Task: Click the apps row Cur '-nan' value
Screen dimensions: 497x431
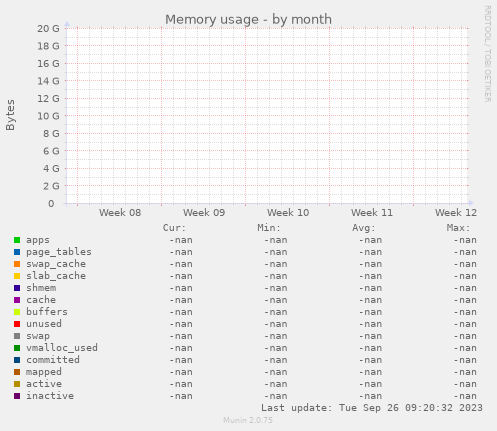Action: pyautogui.click(x=181, y=240)
